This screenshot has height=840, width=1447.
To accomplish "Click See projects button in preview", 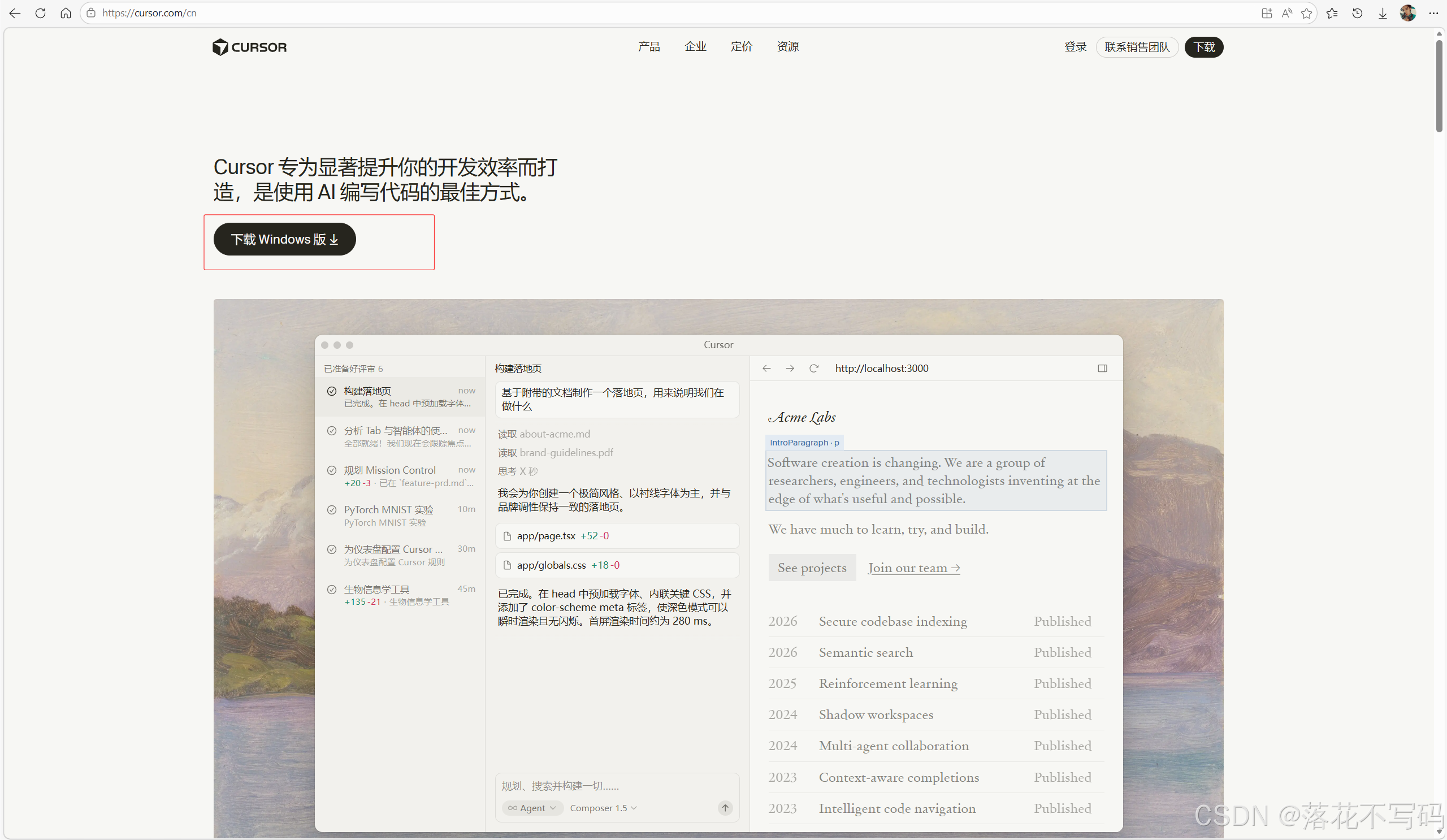I will point(812,568).
